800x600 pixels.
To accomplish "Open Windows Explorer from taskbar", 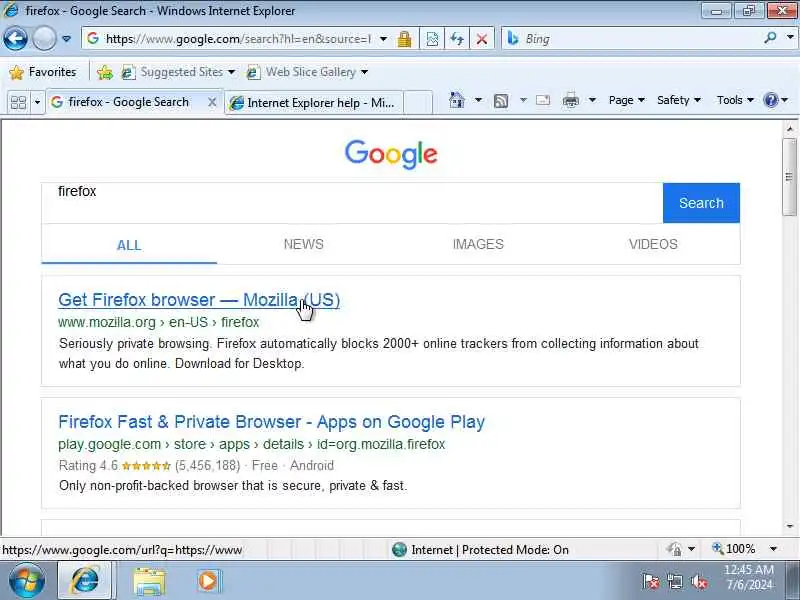I will [149, 581].
